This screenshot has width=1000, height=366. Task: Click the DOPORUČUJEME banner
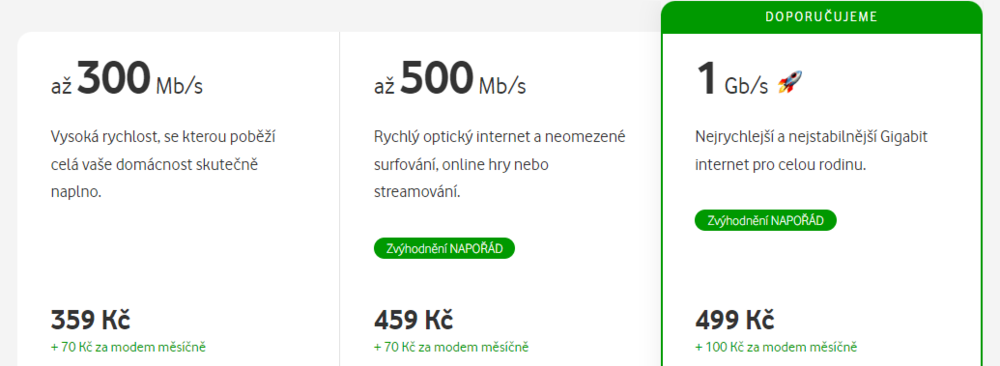[x=821, y=17]
